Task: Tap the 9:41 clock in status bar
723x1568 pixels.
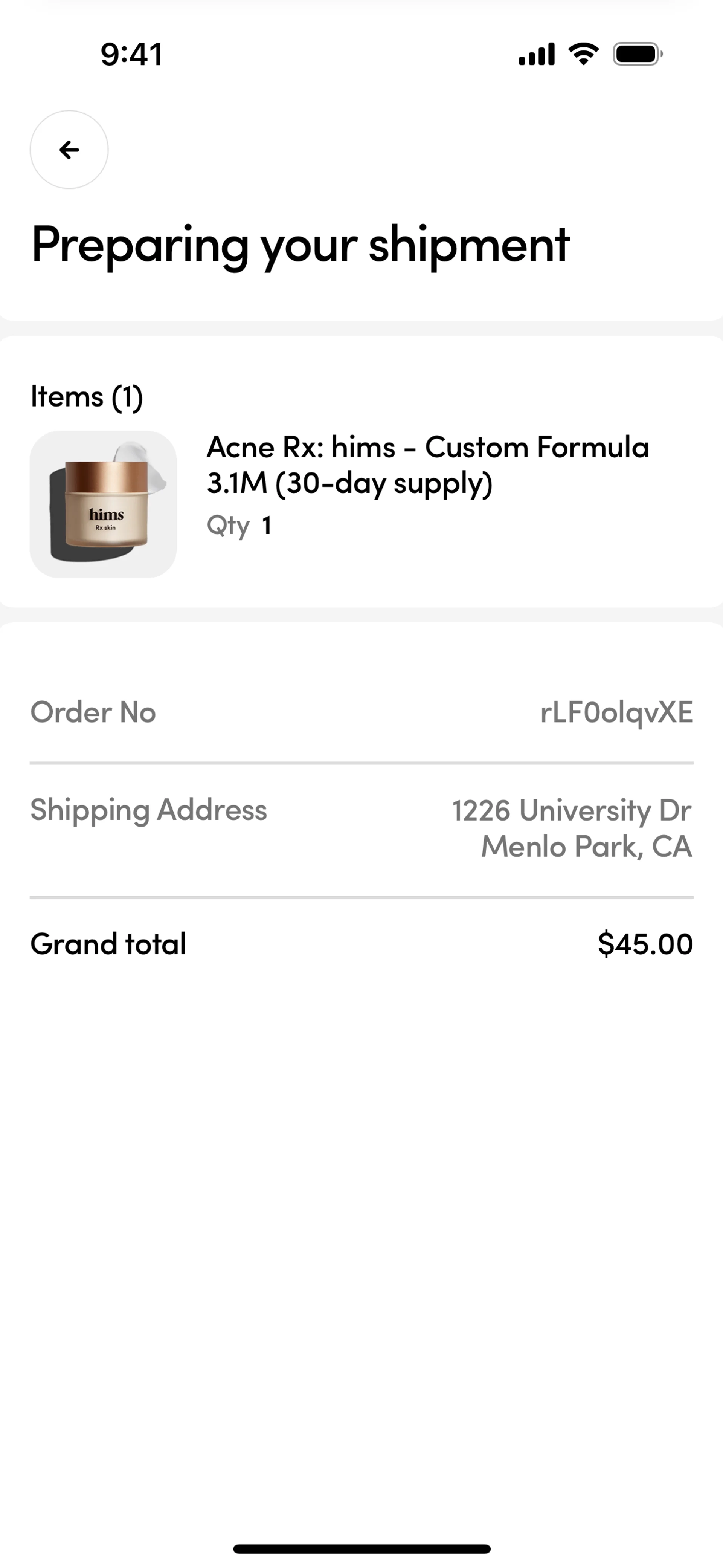Action: click(131, 55)
